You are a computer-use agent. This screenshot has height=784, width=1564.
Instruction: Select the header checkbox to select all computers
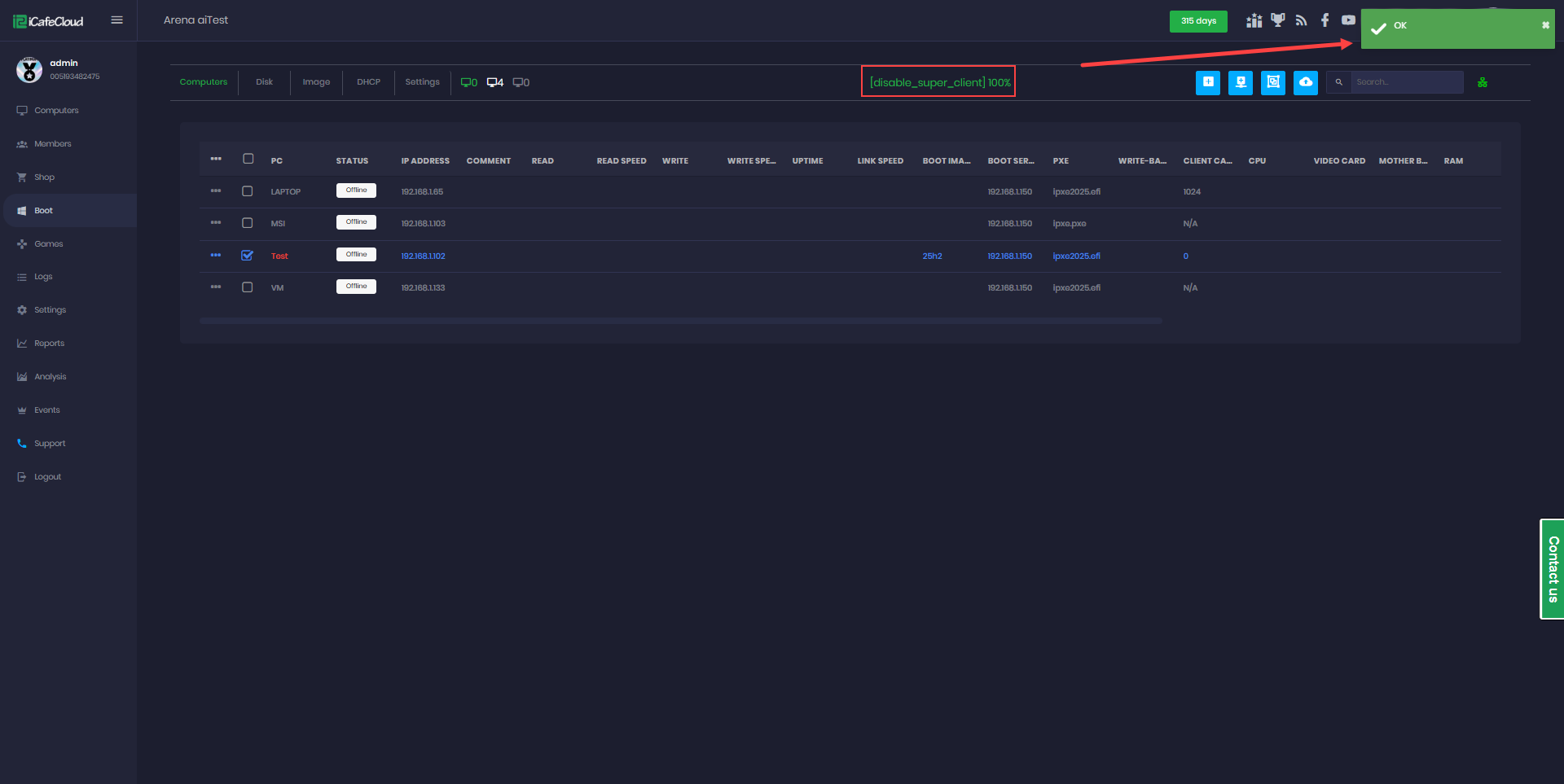tap(248, 159)
